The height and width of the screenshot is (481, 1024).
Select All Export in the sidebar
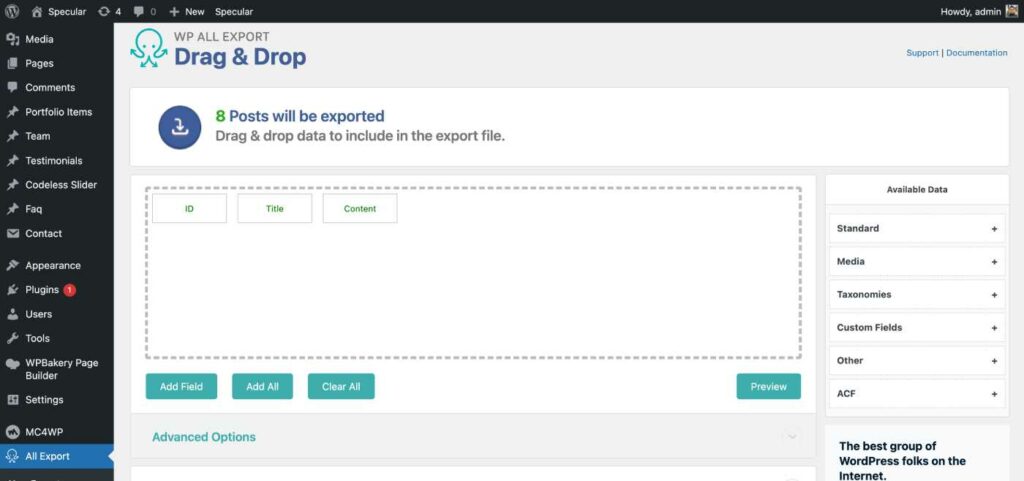point(57,456)
